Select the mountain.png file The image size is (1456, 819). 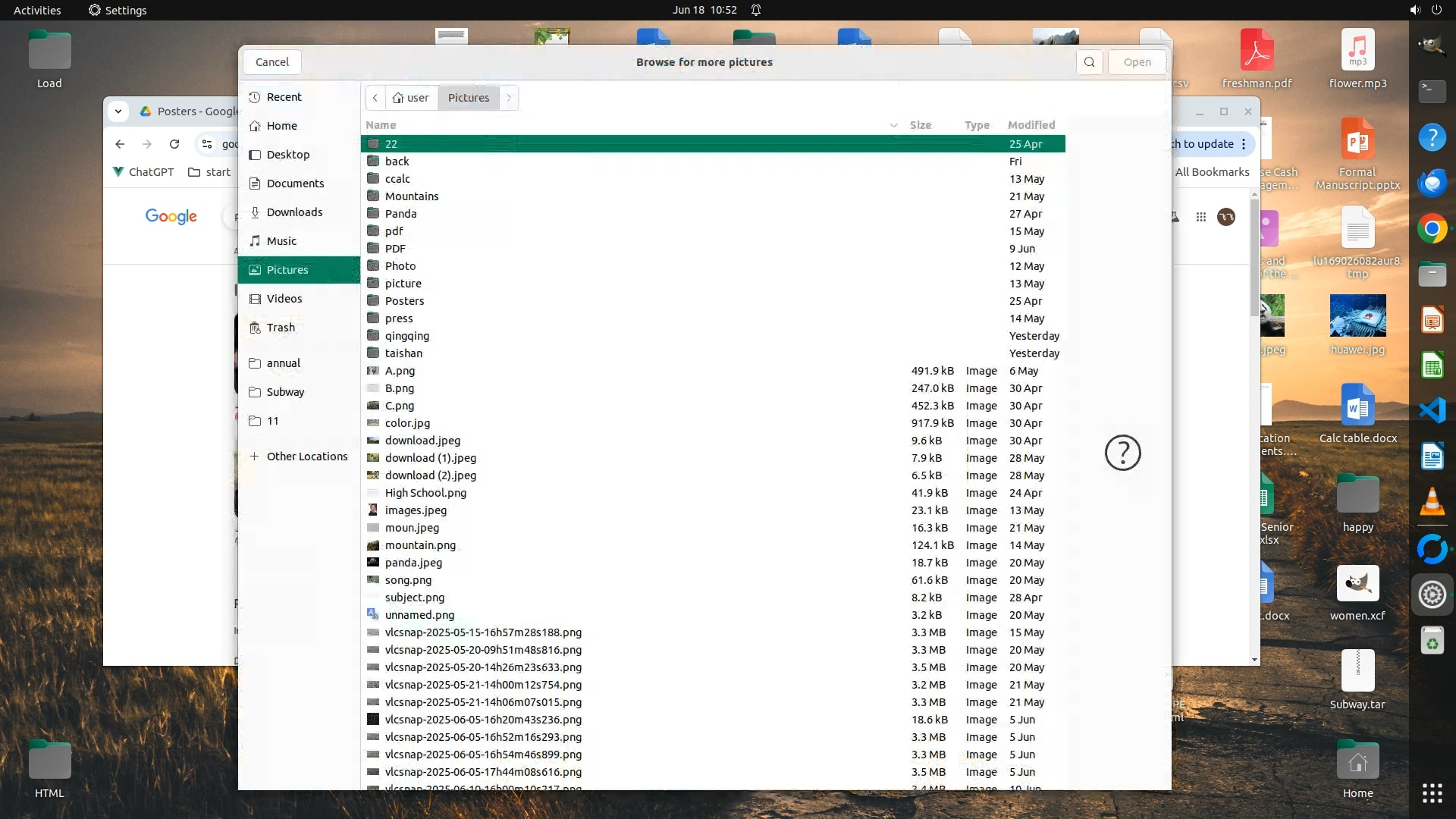(x=420, y=545)
